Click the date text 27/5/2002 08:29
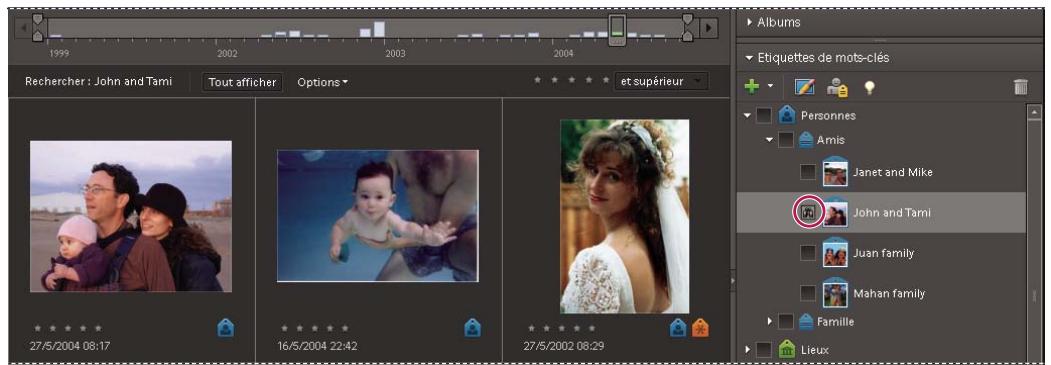 click(564, 346)
